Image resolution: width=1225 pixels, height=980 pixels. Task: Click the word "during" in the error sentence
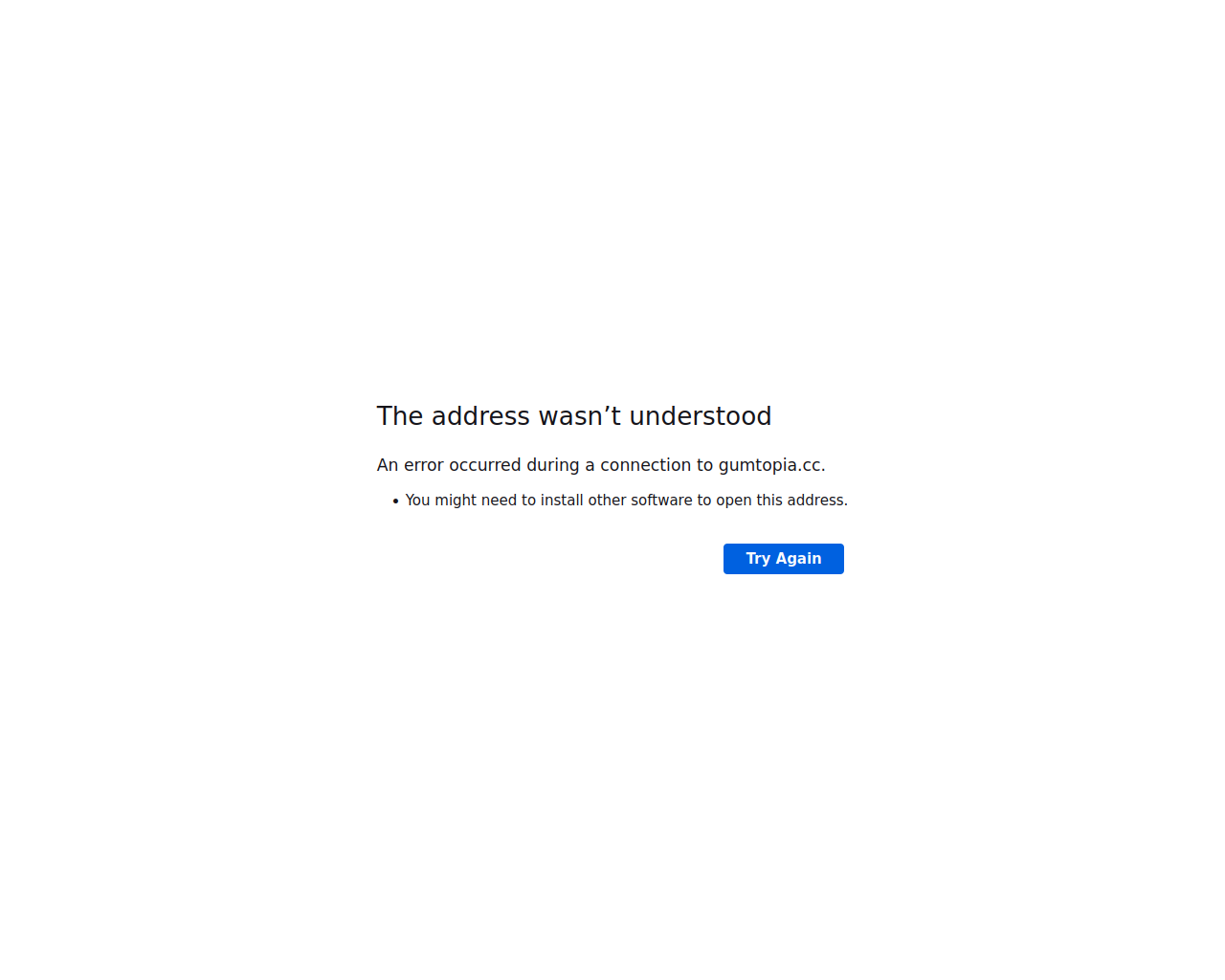coord(553,465)
